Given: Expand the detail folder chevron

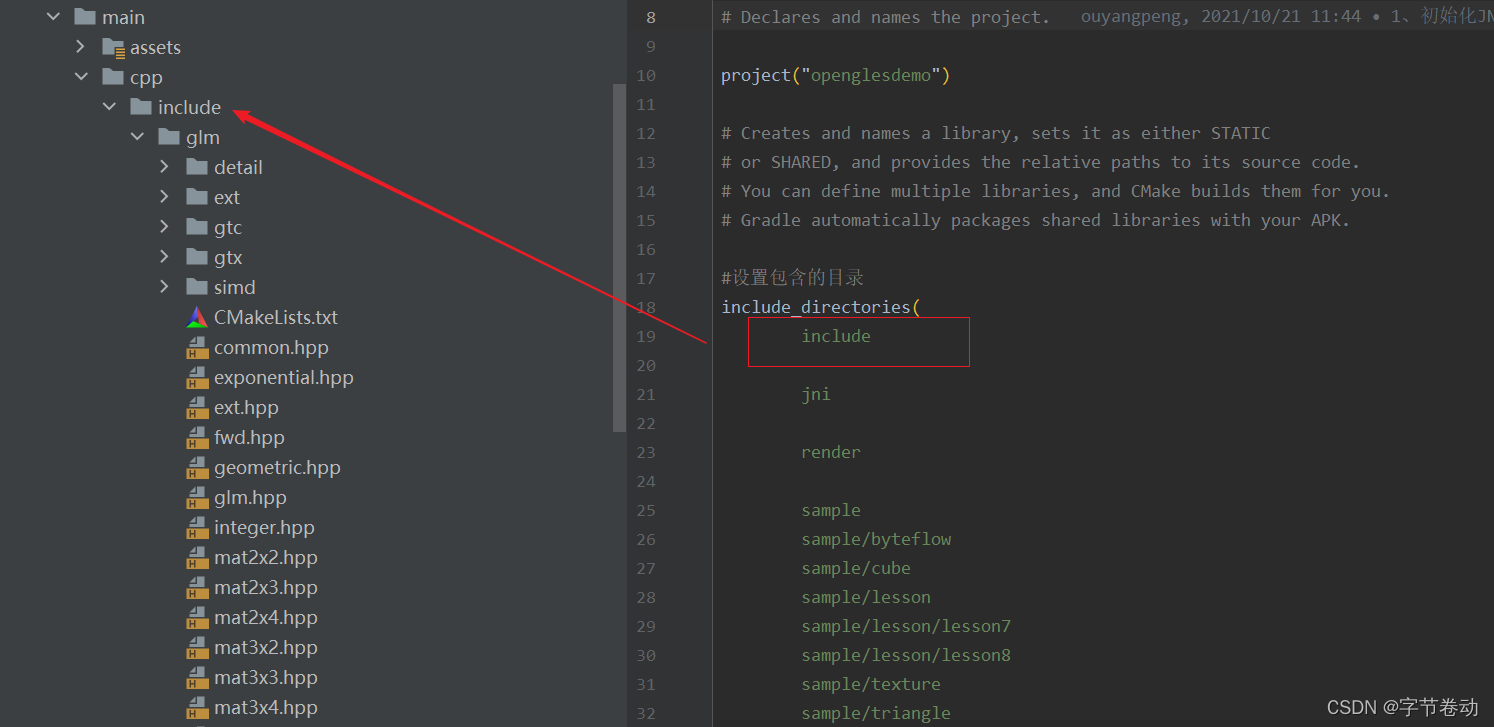Looking at the screenshot, I should pyautogui.click(x=165, y=167).
